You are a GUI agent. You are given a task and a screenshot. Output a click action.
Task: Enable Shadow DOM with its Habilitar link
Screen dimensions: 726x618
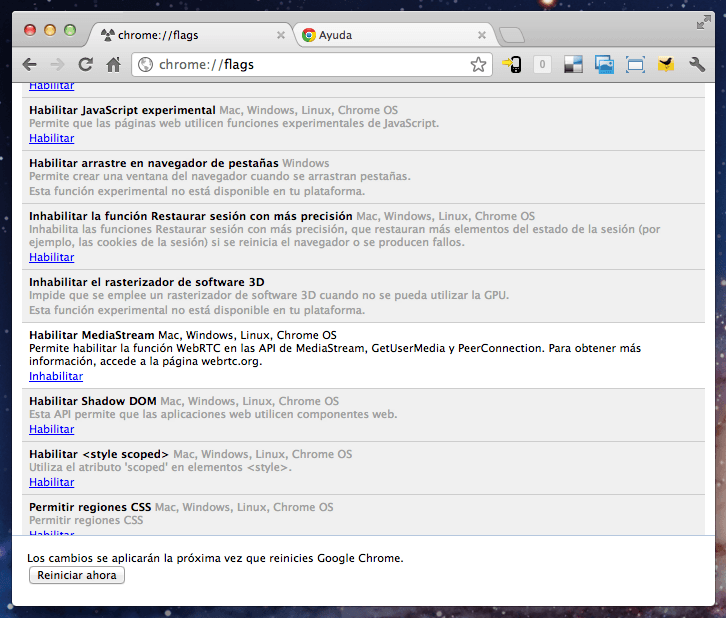pos(51,429)
